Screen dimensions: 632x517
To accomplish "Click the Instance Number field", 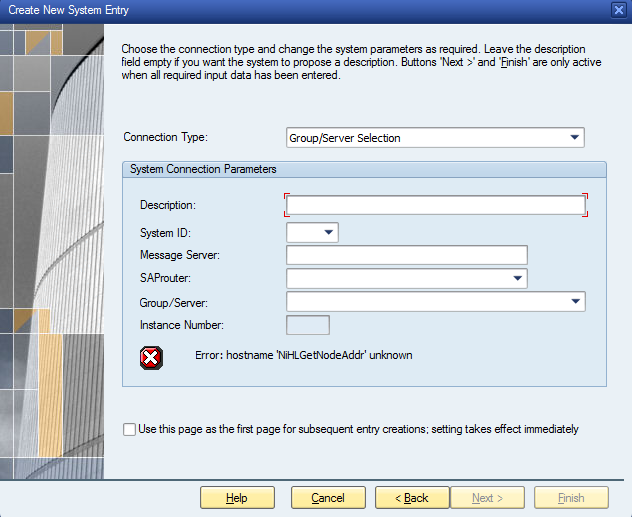I will pyautogui.click(x=308, y=325).
